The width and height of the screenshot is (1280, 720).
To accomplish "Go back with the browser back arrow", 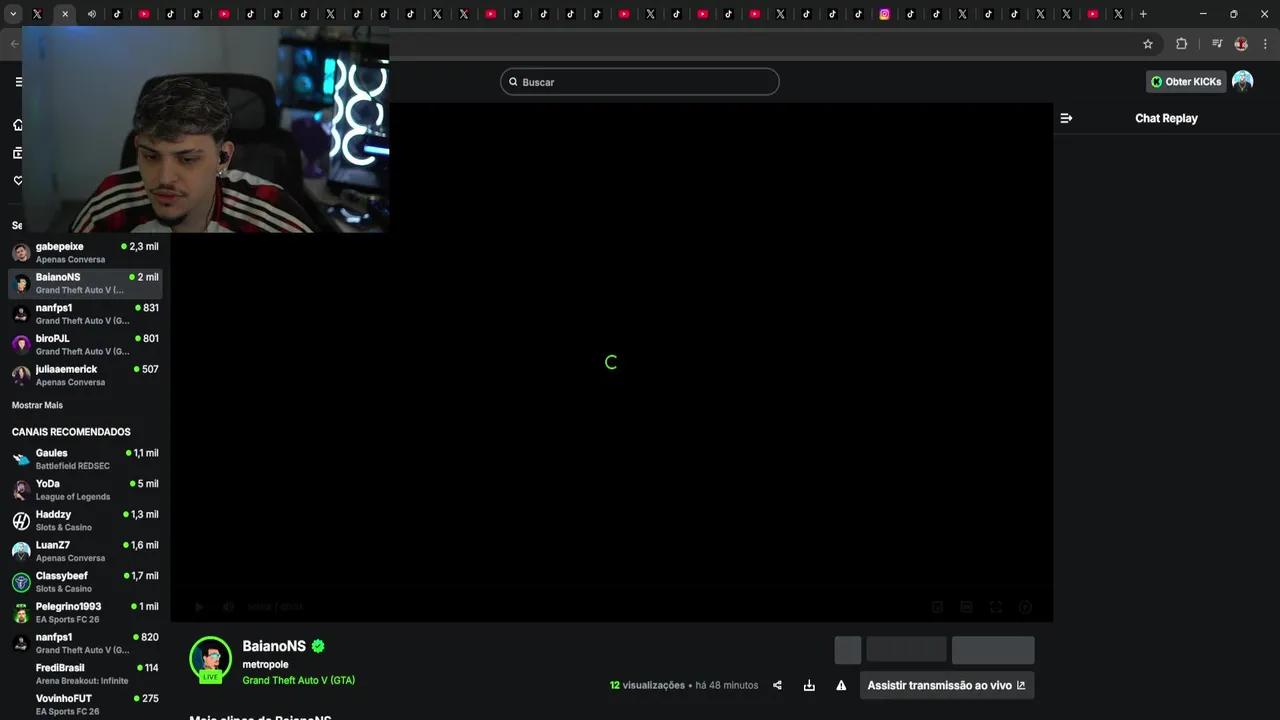I will [14, 44].
